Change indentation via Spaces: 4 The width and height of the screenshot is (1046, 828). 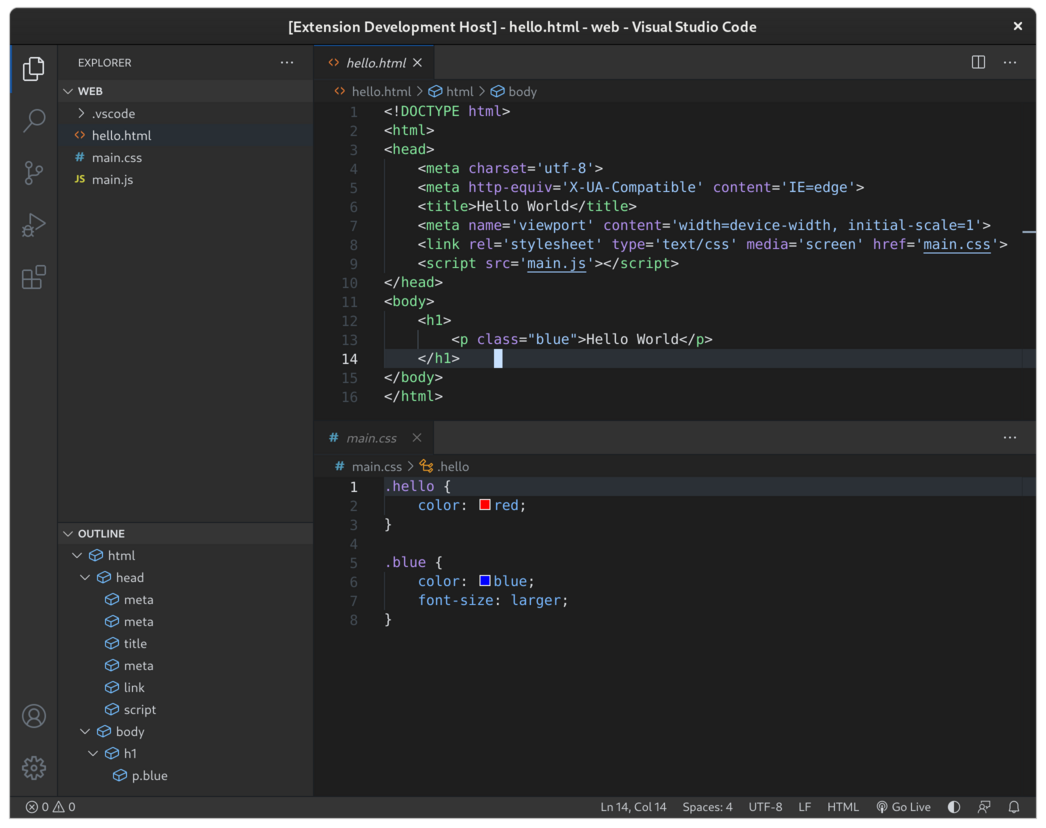[x=707, y=807]
